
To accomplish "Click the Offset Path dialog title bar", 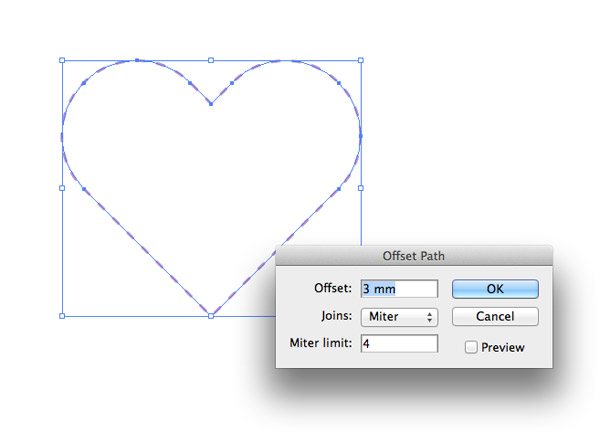I will point(414,256).
